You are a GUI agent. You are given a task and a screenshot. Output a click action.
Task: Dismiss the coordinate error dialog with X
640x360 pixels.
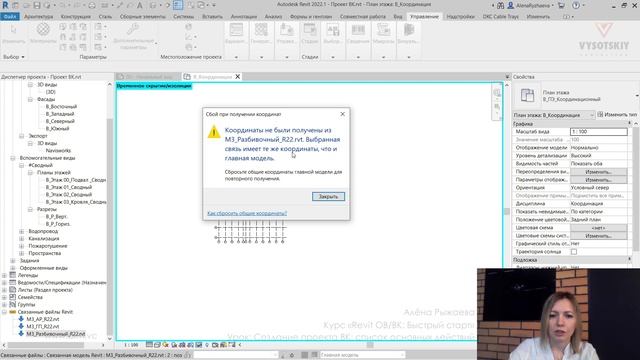tap(342, 114)
